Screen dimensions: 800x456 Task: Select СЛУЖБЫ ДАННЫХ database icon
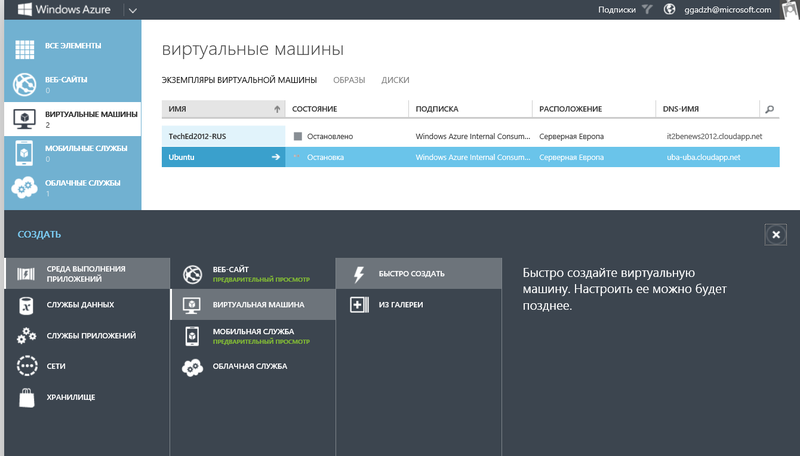27,305
